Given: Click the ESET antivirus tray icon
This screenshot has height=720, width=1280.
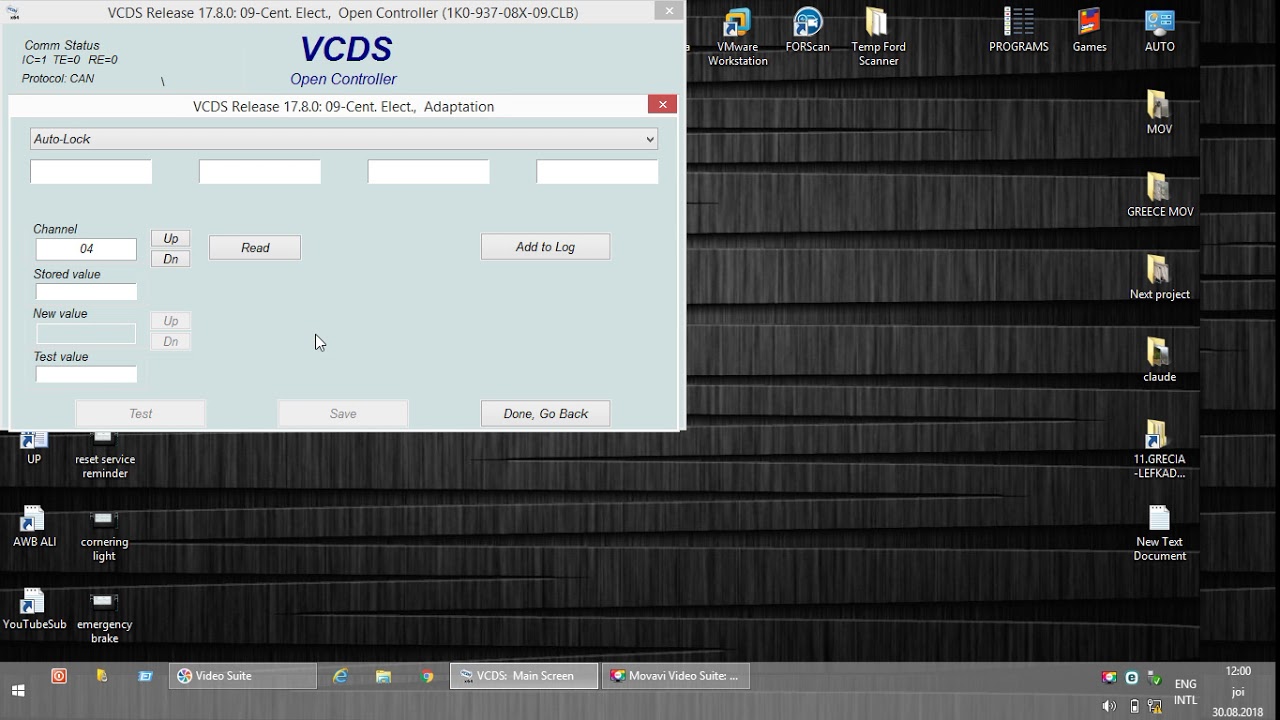Looking at the screenshot, I should pos(1132,677).
